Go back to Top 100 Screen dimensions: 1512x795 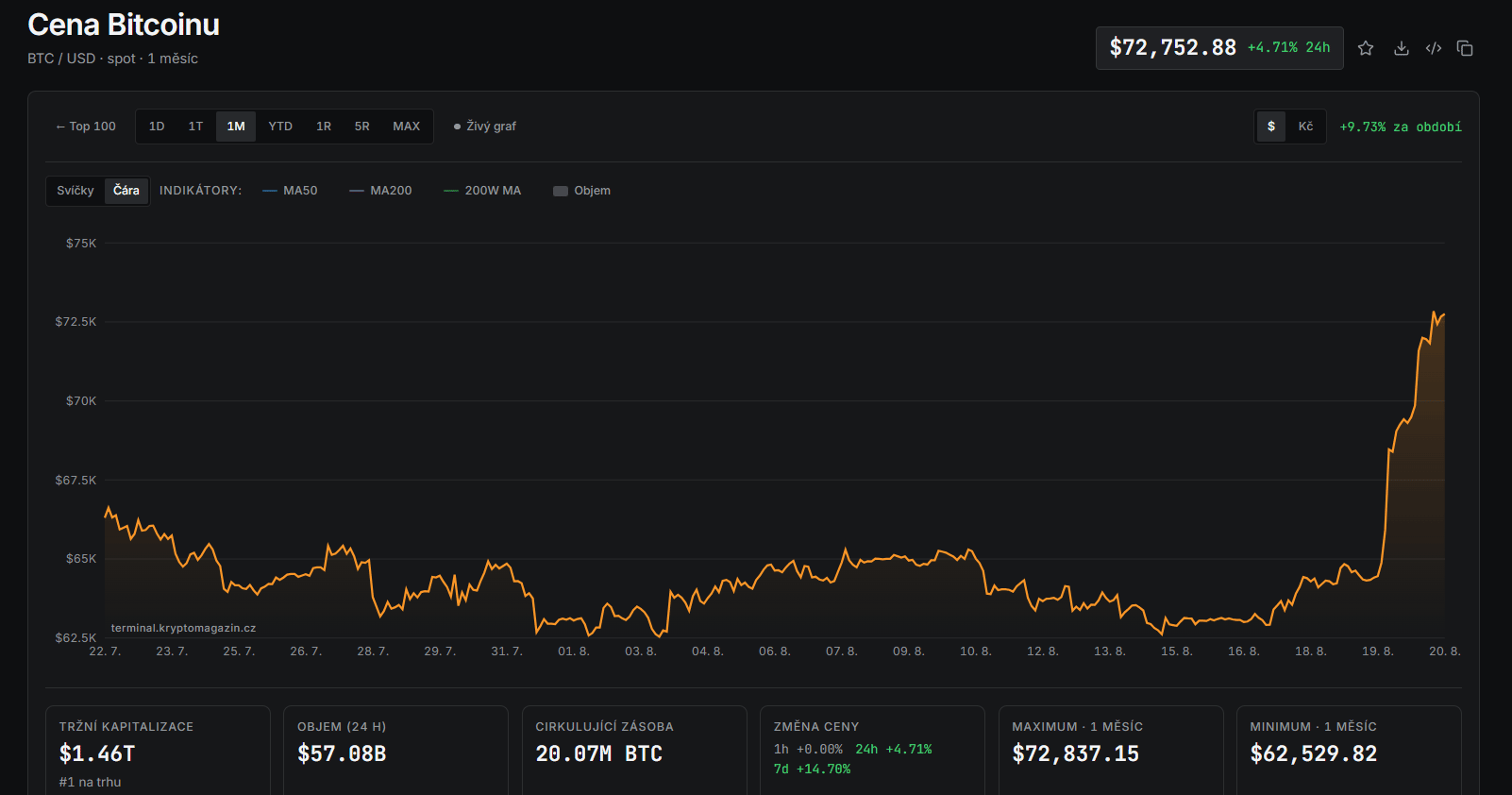click(x=86, y=127)
